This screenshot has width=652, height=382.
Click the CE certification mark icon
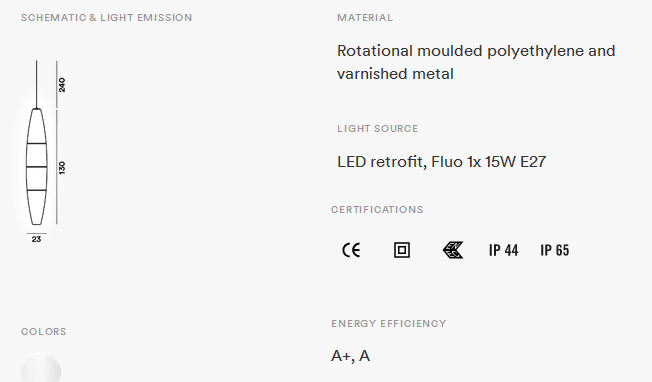351,250
